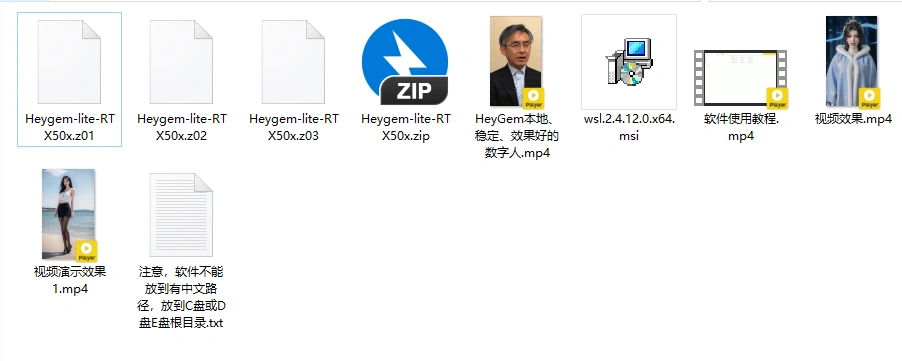Click the file name Heygem-lite-RTX50x.z01
Image resolution: width=902 pixels, height=361 pixels.
[70, 128]
